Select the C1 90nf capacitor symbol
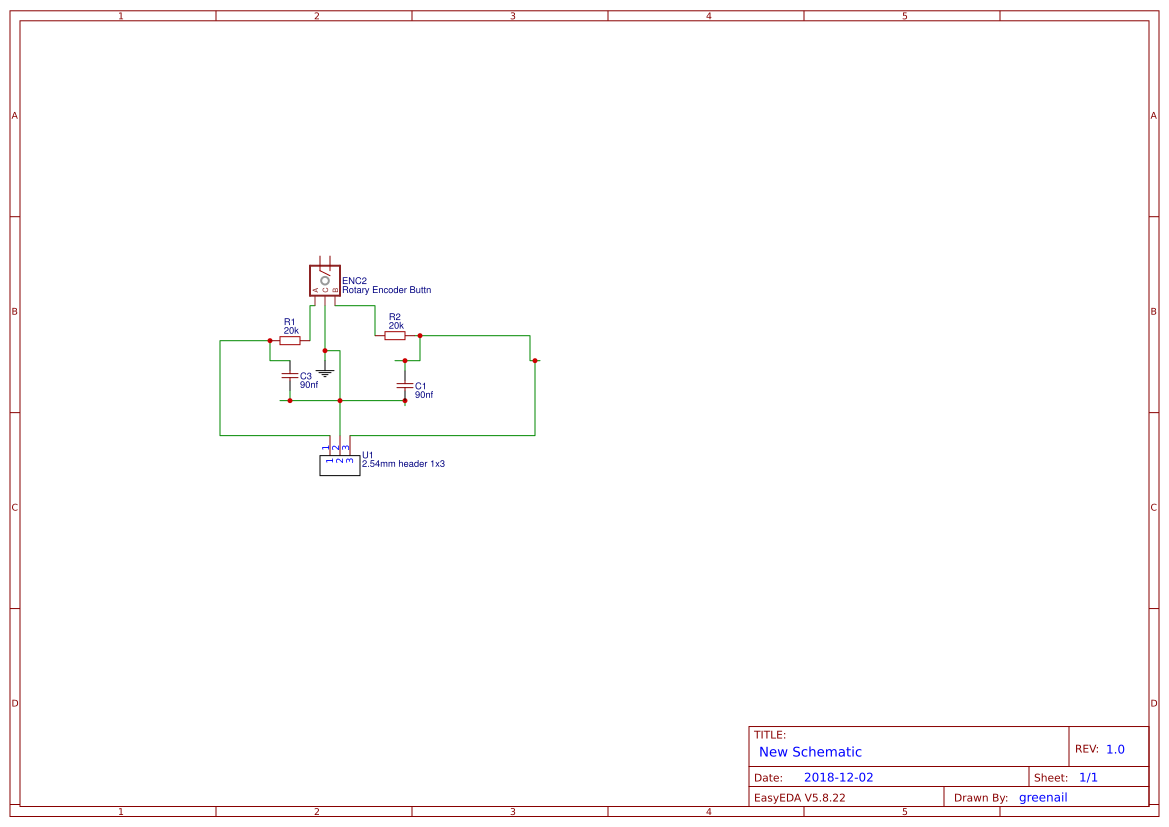The width and height of the screenshot is (1169, 827). 404,385
